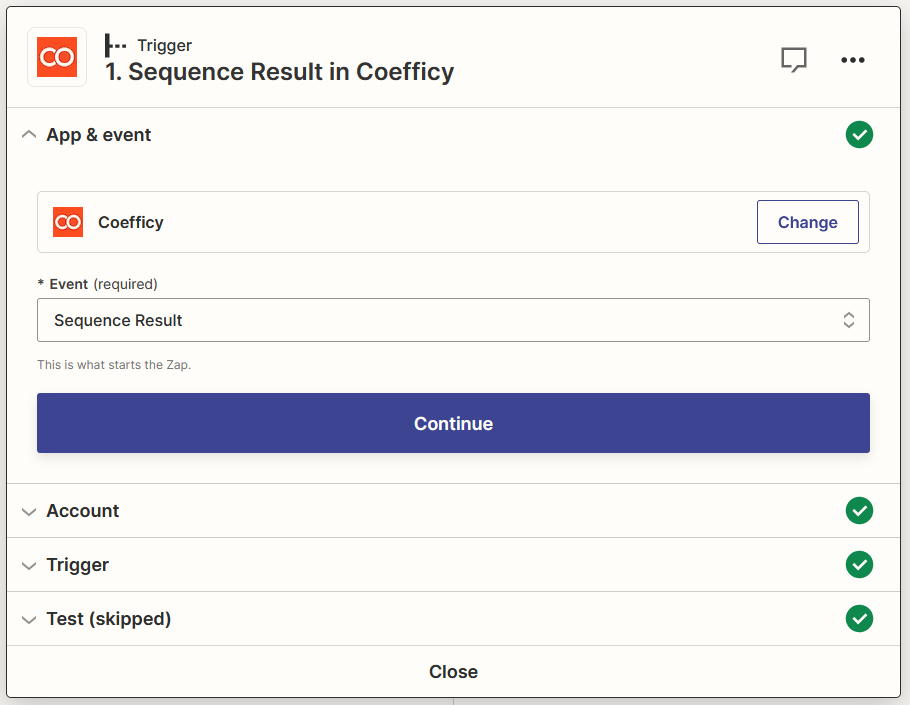
Task: Click the Trigger section green checkmark
Action: tap(858, 565)
